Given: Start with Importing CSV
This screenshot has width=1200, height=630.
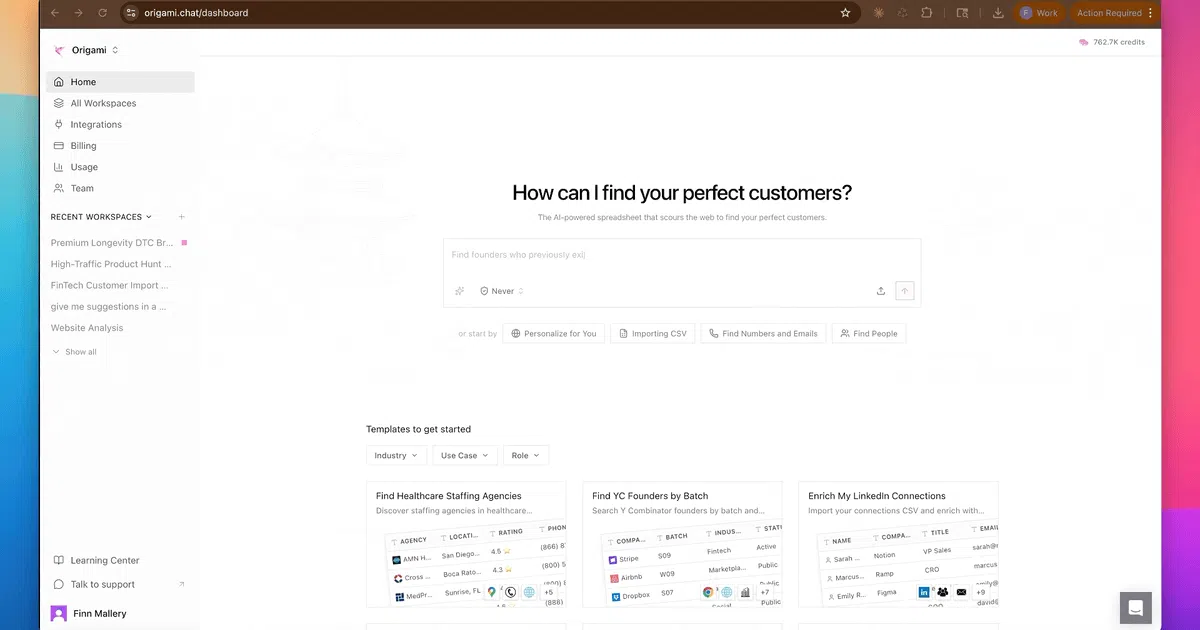Looking at the screenshot, I should coord(652,333).
